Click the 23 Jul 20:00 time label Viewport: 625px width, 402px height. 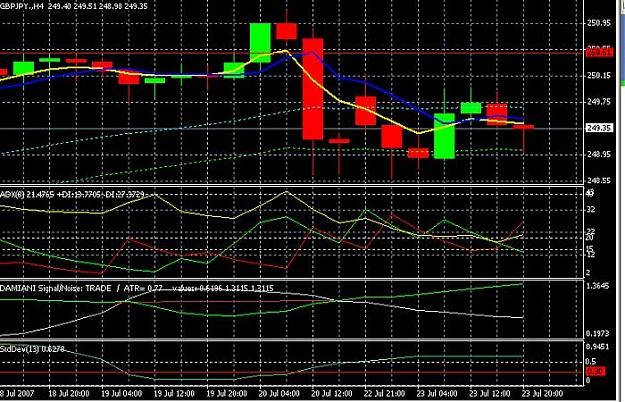542,394
